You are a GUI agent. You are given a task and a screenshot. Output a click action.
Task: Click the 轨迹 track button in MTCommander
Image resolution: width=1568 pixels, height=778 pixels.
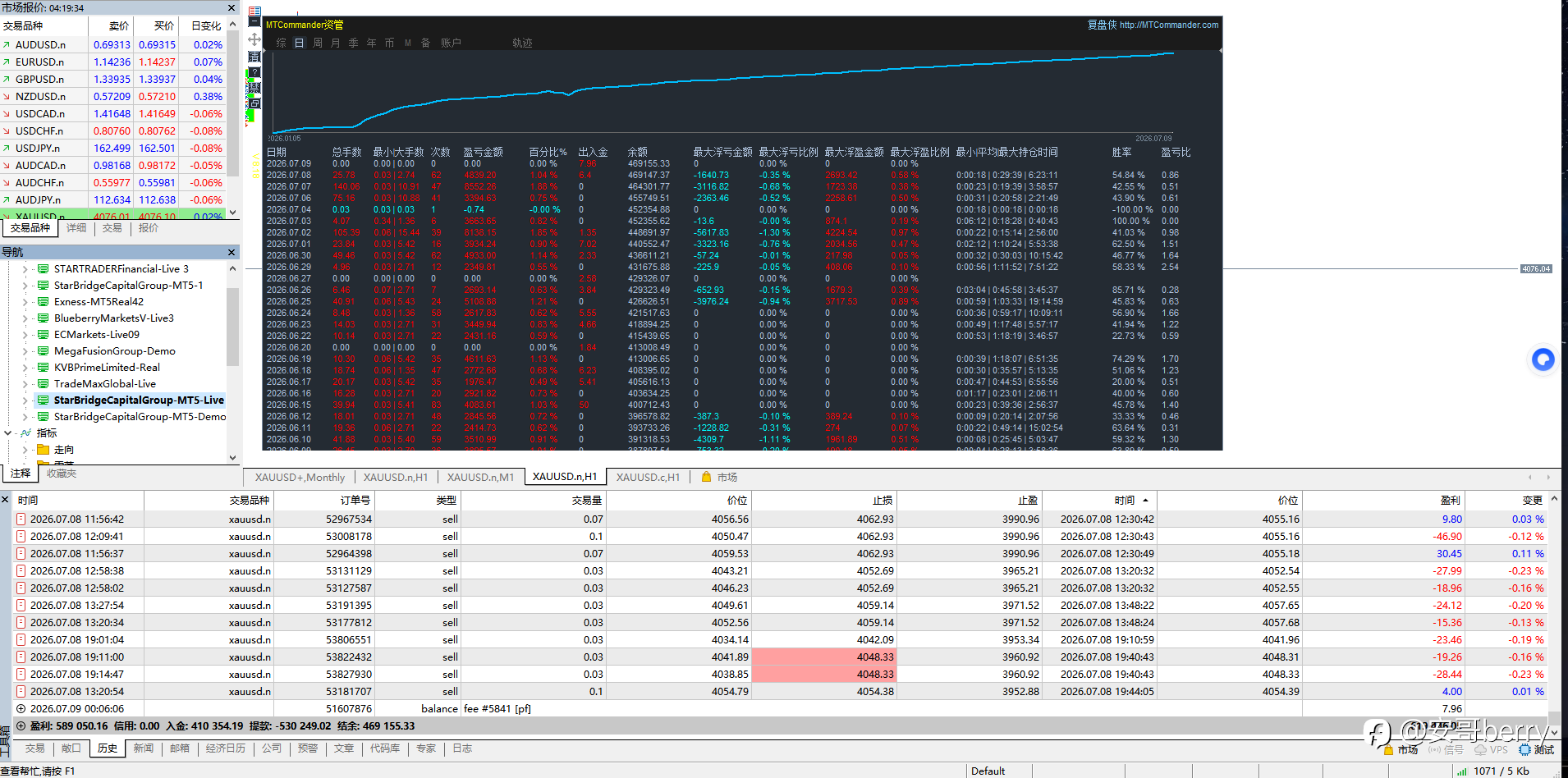522,43
